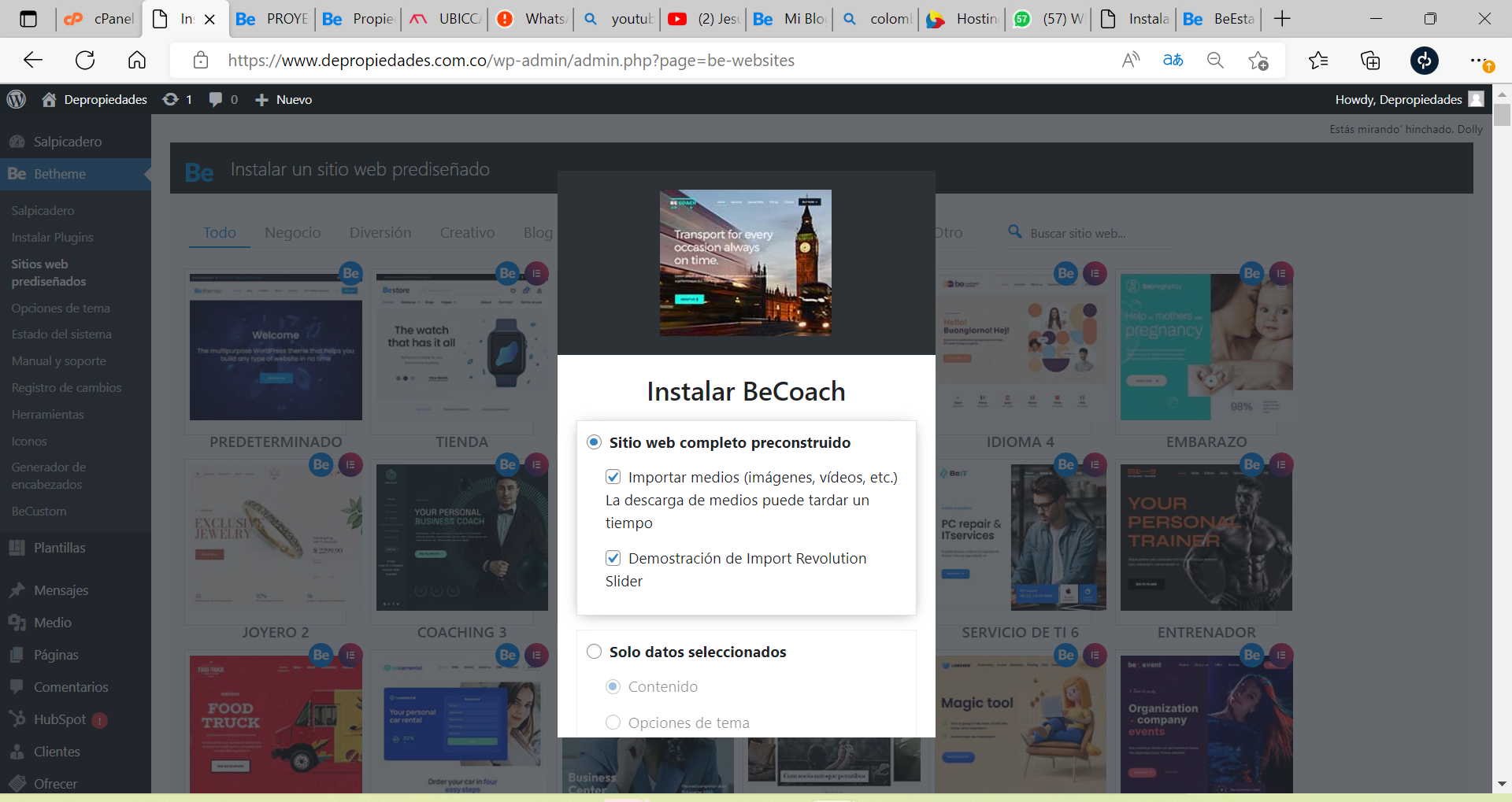The height and width of the screenshot is (802, 1512).
Task: Click the browser back arrow
Action: 32,61
